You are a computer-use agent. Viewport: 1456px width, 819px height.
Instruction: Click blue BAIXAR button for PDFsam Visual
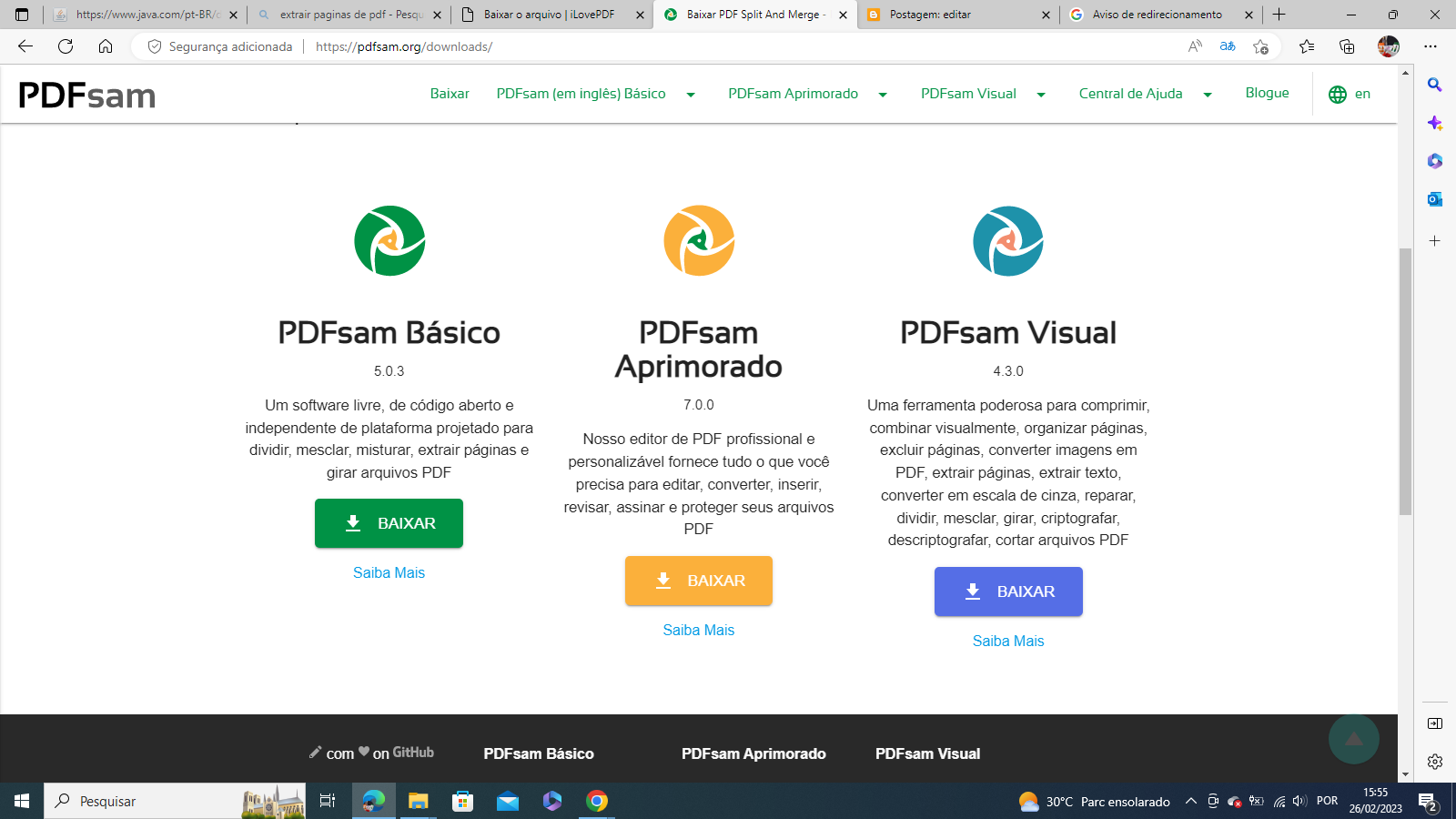tap(1008, 591)
